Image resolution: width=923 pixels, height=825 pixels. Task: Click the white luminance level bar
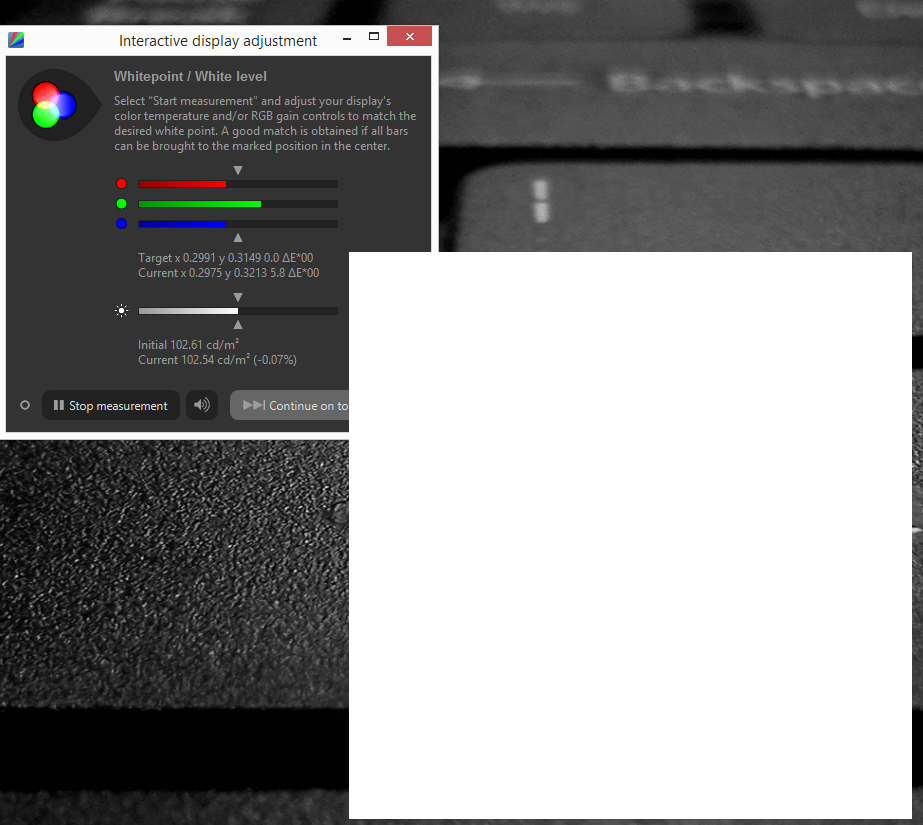point(238,311)
